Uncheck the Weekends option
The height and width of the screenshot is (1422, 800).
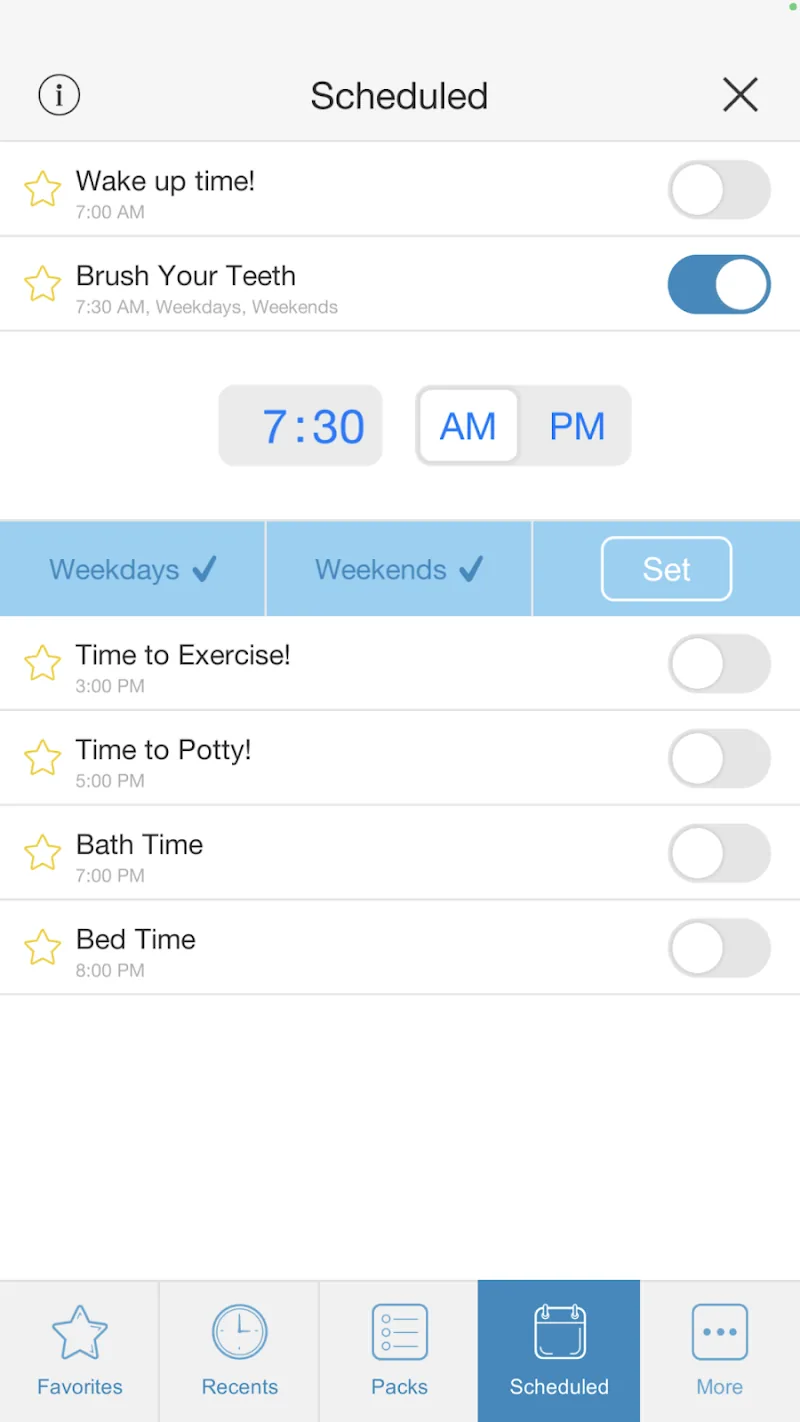(399, 569)
